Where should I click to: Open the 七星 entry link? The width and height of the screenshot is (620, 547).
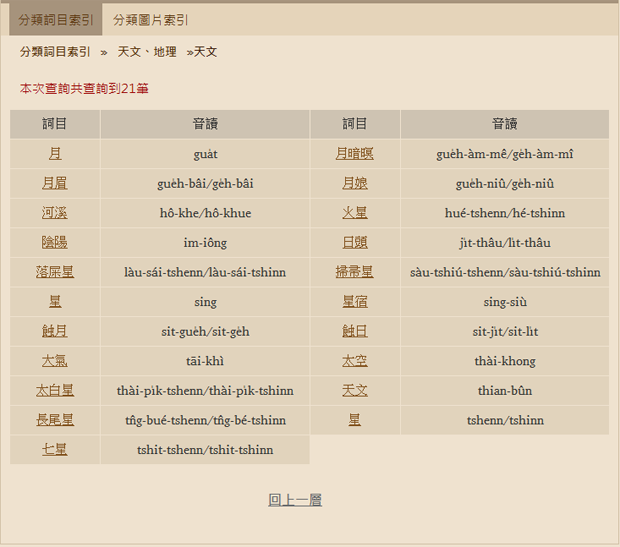[55, 450]
